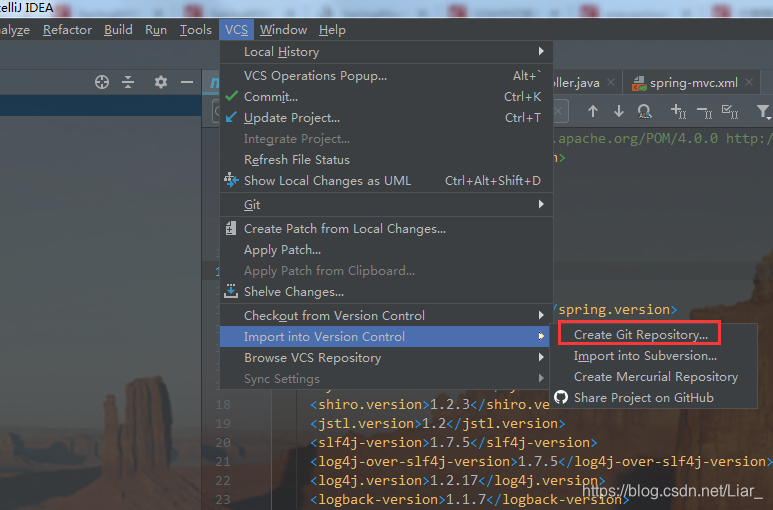The height and width of the screenshot is (510, 773).
Task: Open the Run menu
Action: tap(156, 30)
